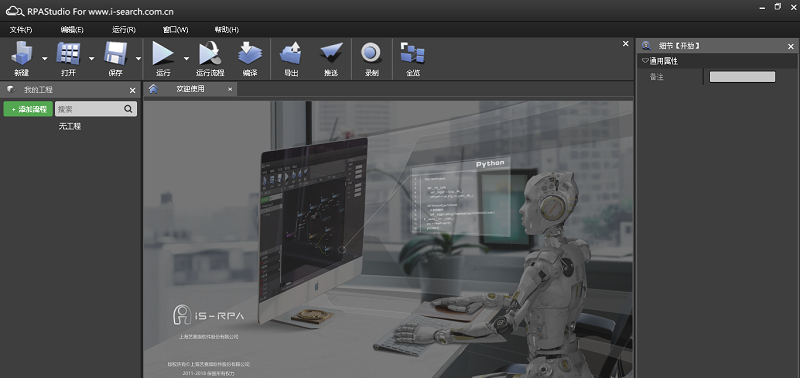Open the 窗口(W) menu

click(176, 30)
